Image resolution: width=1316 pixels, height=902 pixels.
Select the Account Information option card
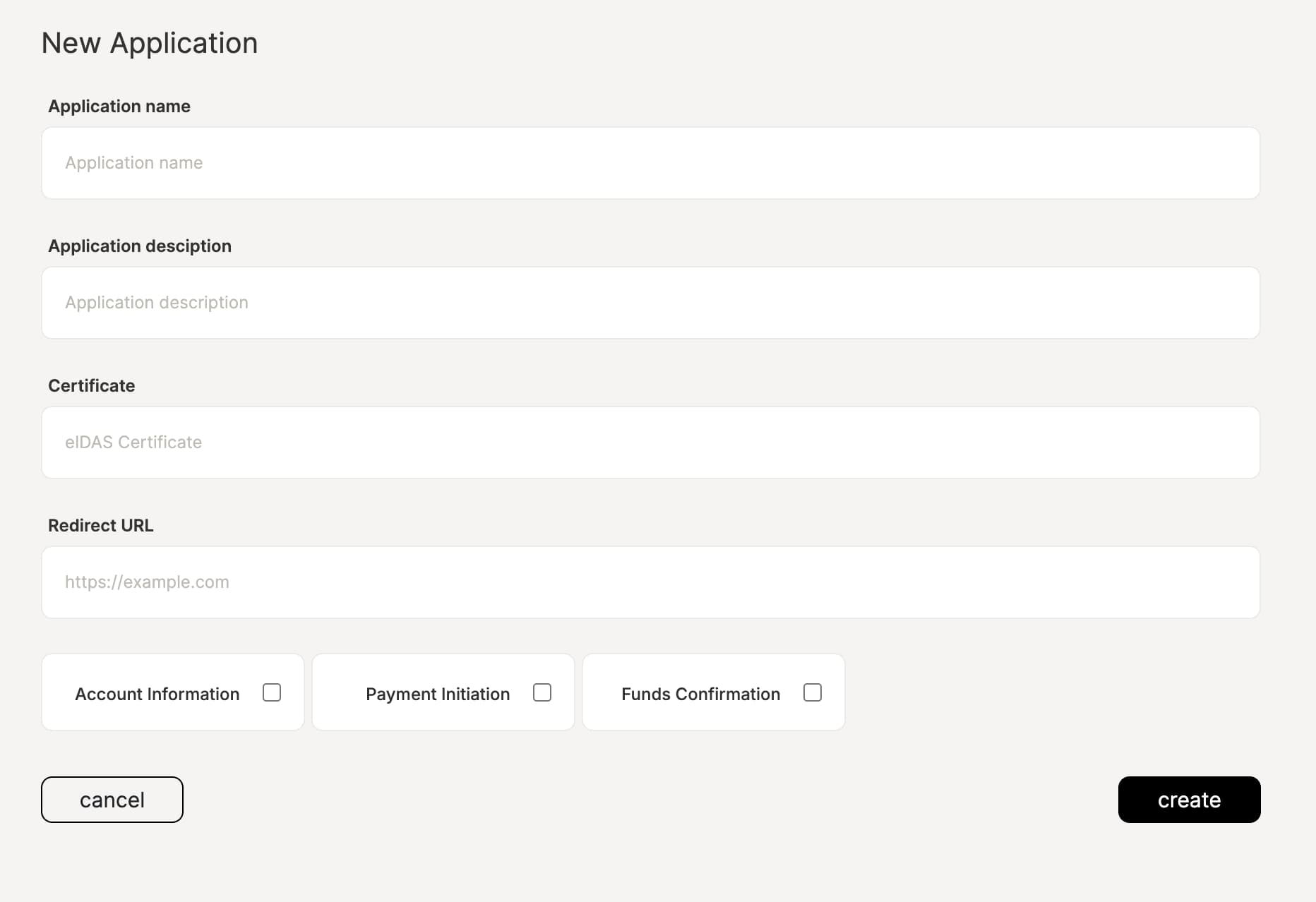point(172,692)
